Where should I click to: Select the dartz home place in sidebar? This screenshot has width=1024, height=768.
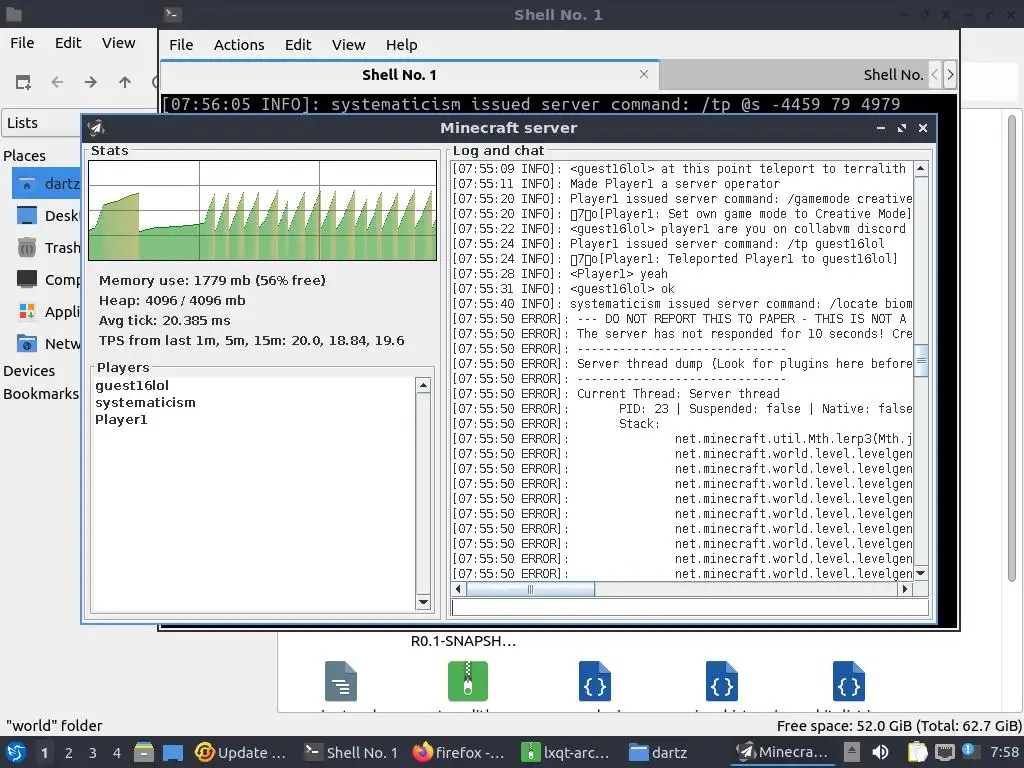point(47,184)
